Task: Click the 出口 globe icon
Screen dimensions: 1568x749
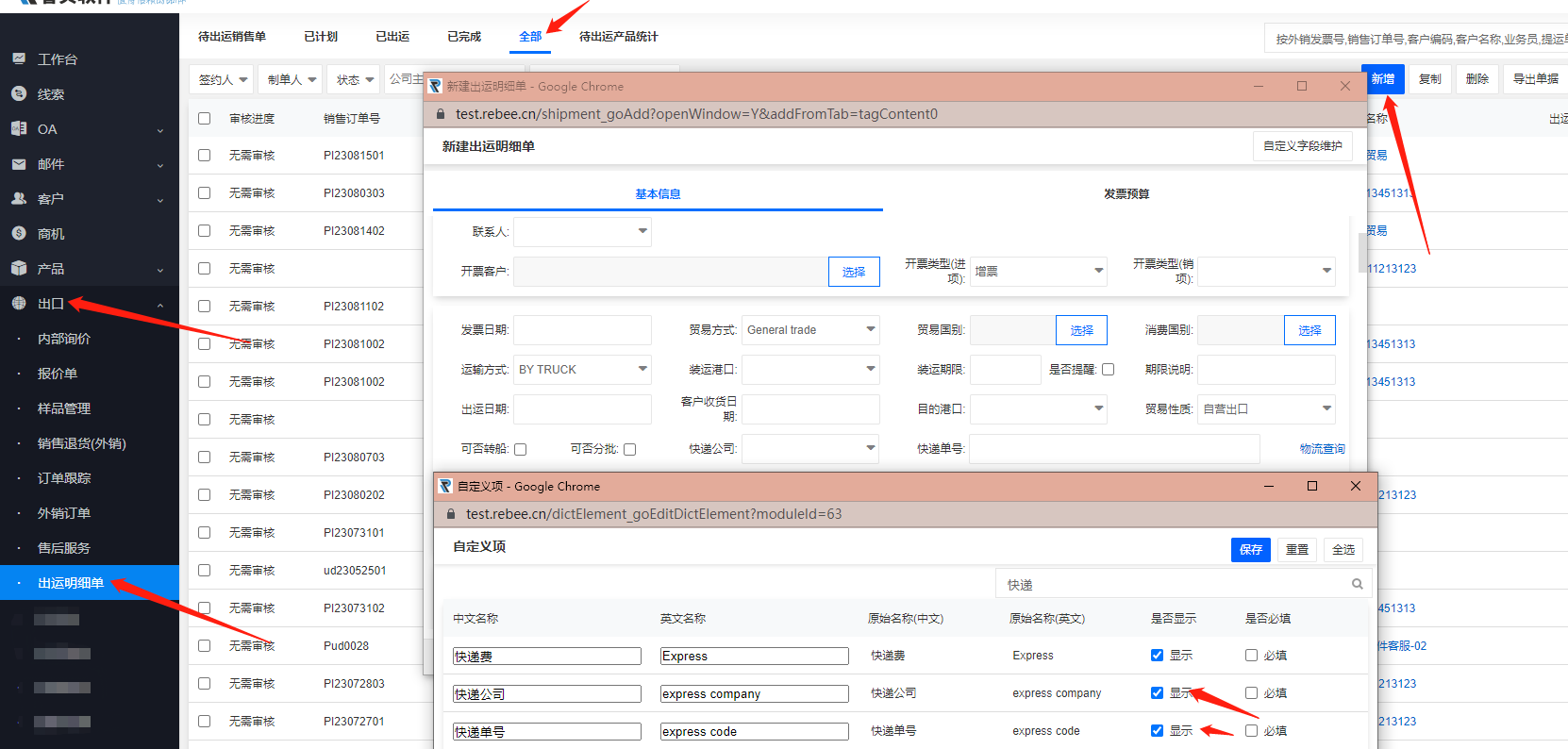Action: [19, 303]
